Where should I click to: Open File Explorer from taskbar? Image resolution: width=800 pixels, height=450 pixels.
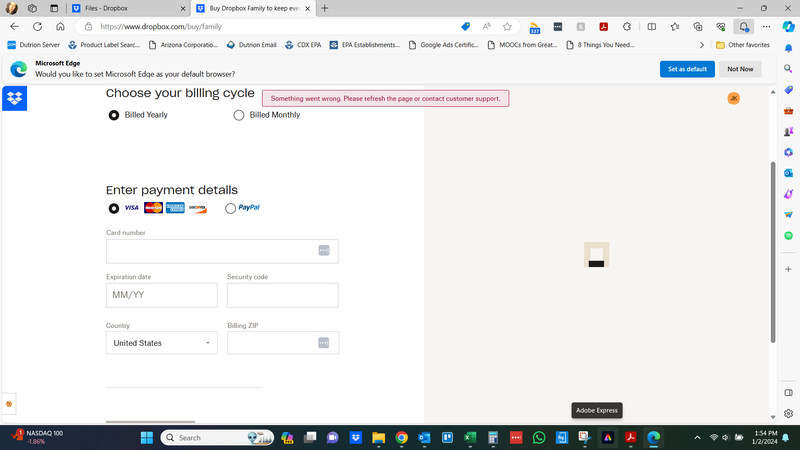point(379,438)
